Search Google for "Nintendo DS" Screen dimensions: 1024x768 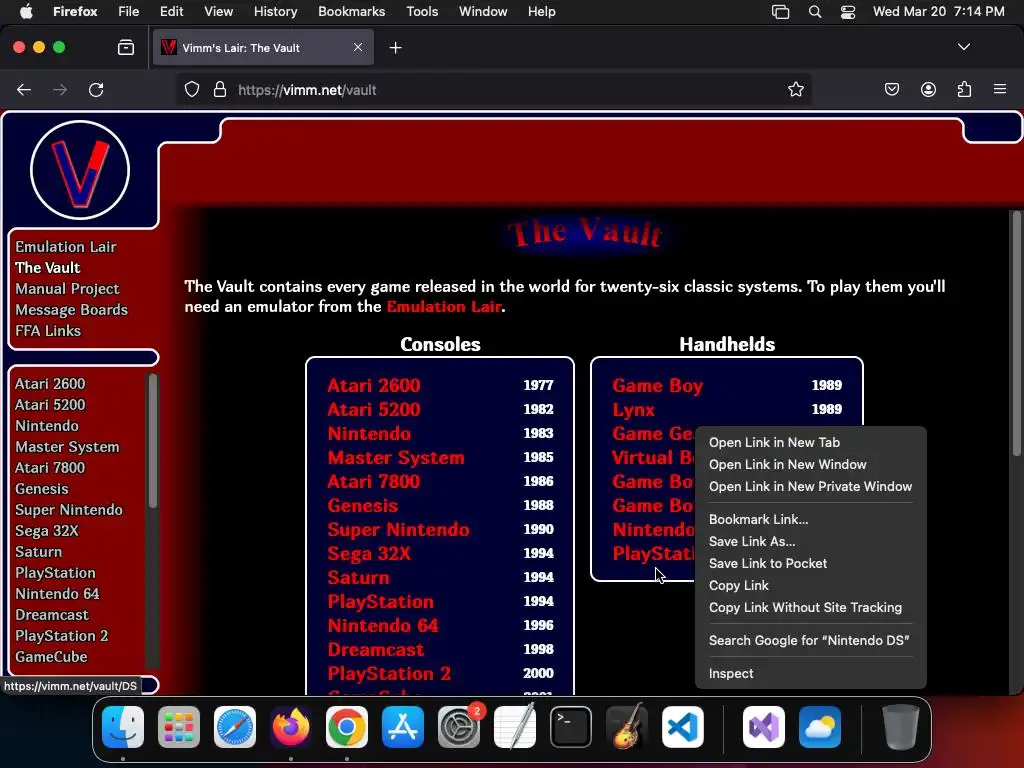pyautogui.click(x=808, y=641)
